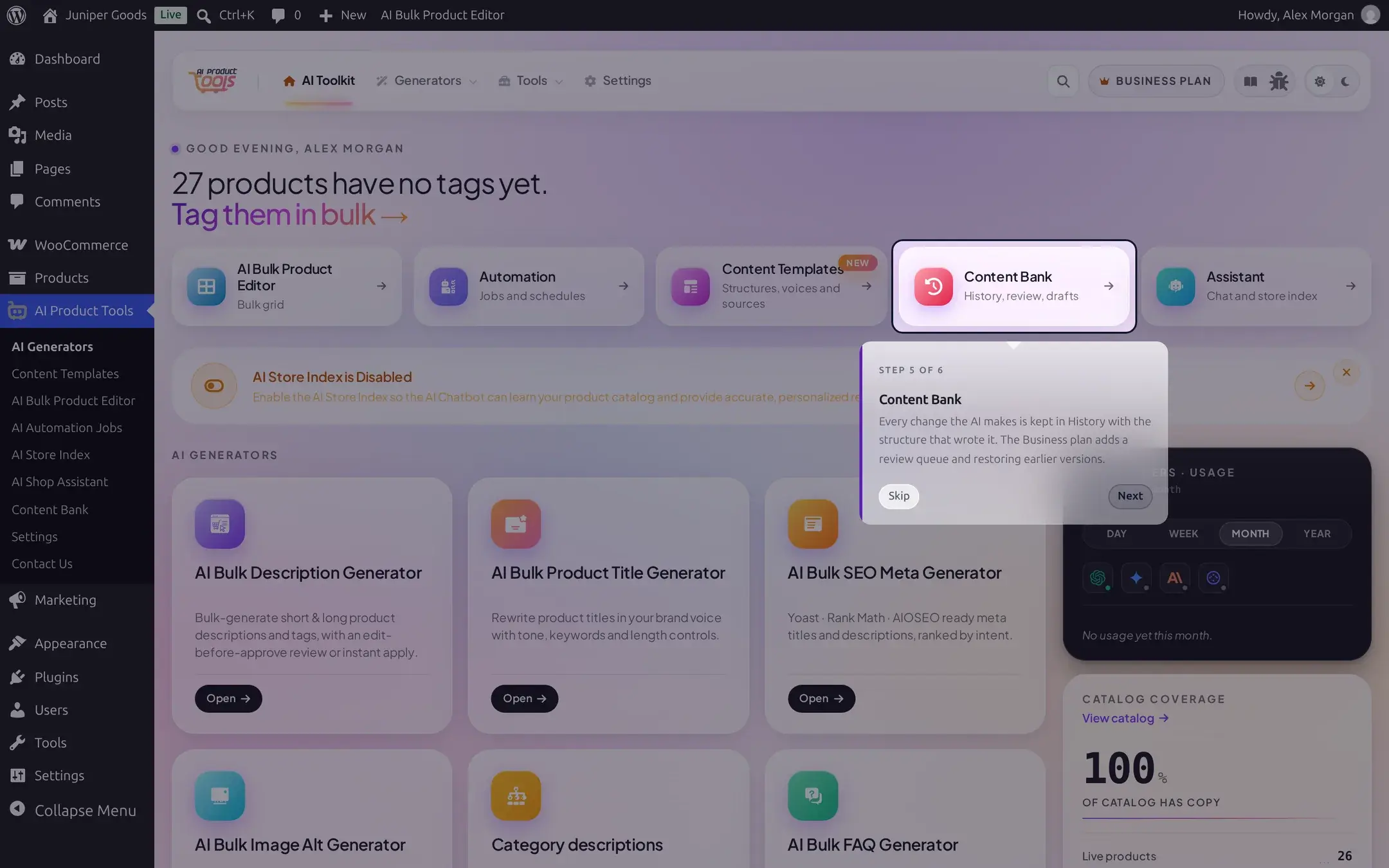Switch to dark mode moon icon

pyautogui.click(x=1345, y=82)
